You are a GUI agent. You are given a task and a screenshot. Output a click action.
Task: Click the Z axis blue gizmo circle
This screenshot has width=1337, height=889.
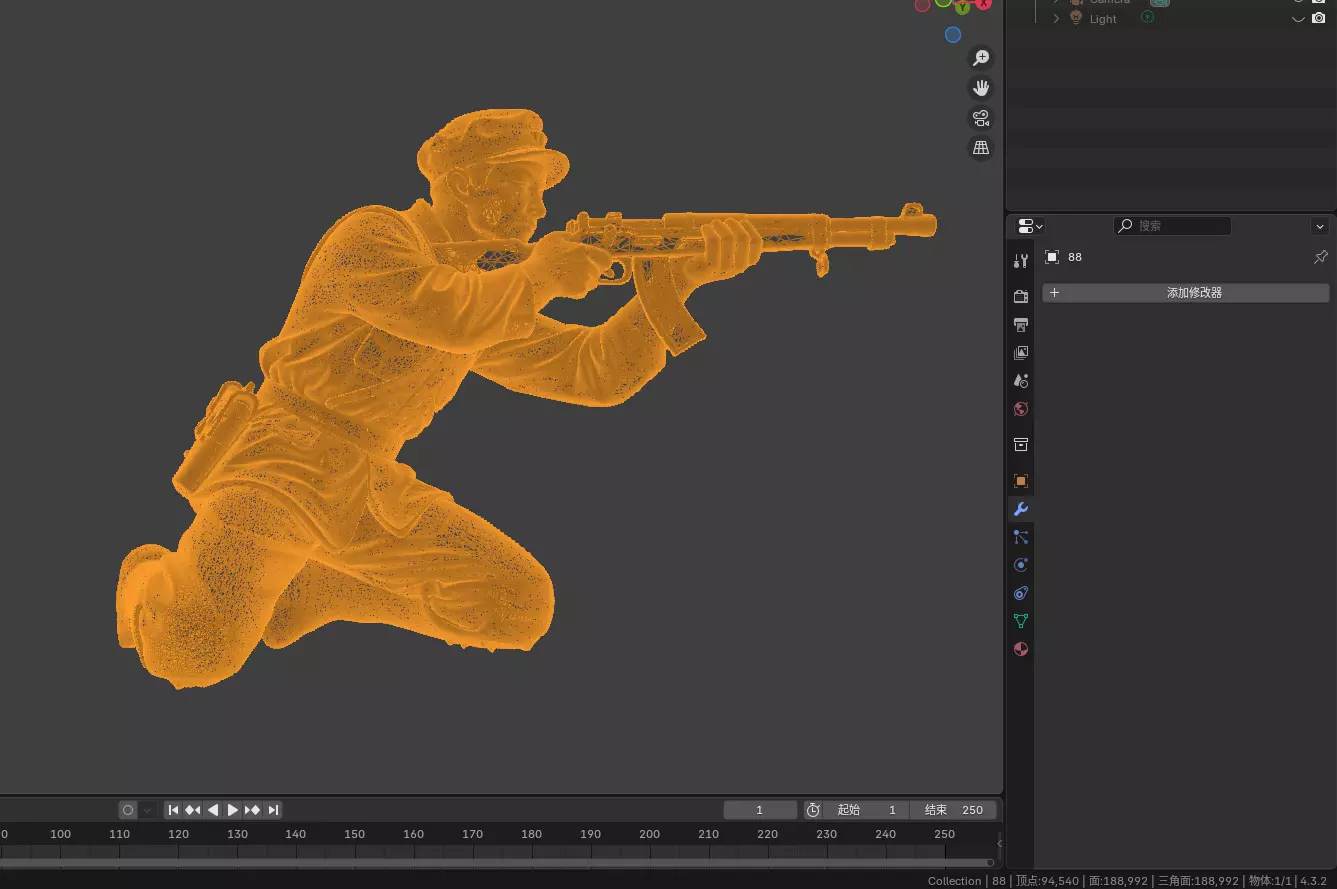click(x=953, y=35)
